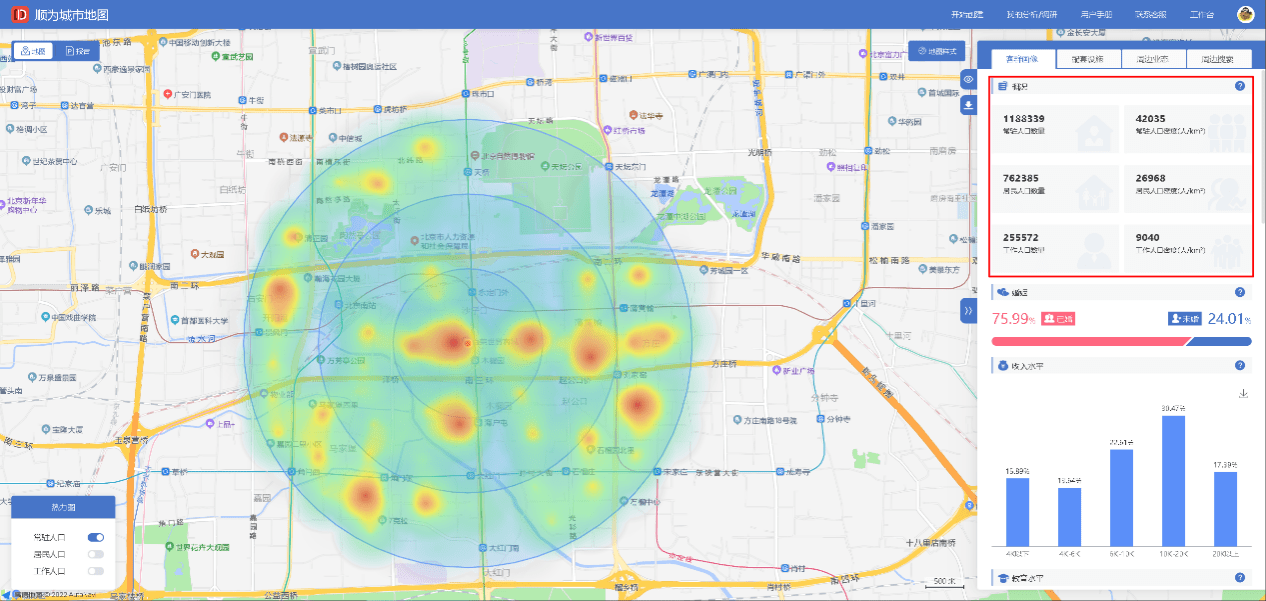Image resolution: width=1266 pixels, height=601 pixels.
Task: Click help icon in the 婚姻 section
Action: click(x=1240, y=292)
